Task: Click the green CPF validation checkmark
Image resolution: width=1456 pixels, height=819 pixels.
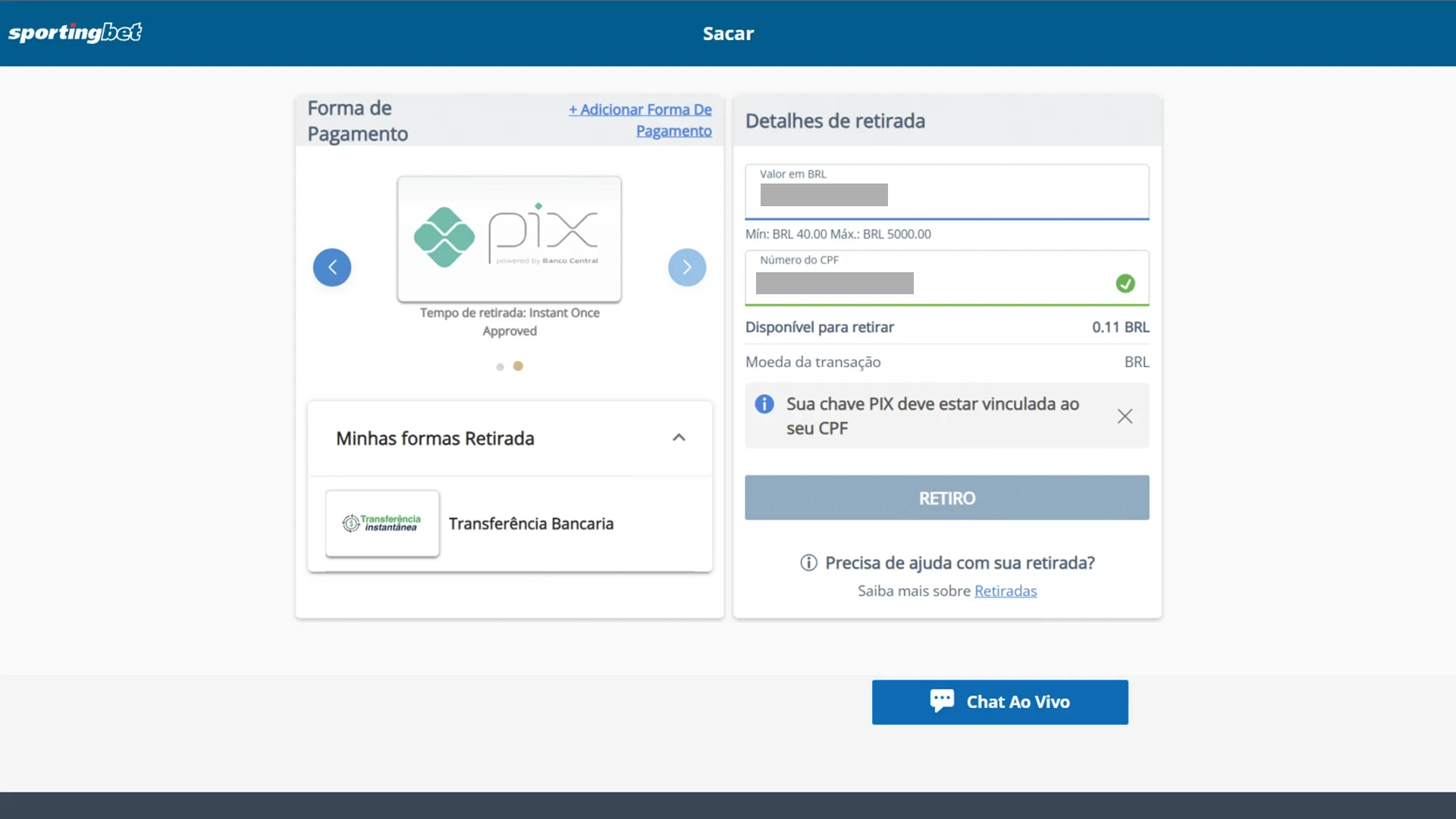Action: (1125, 284)
